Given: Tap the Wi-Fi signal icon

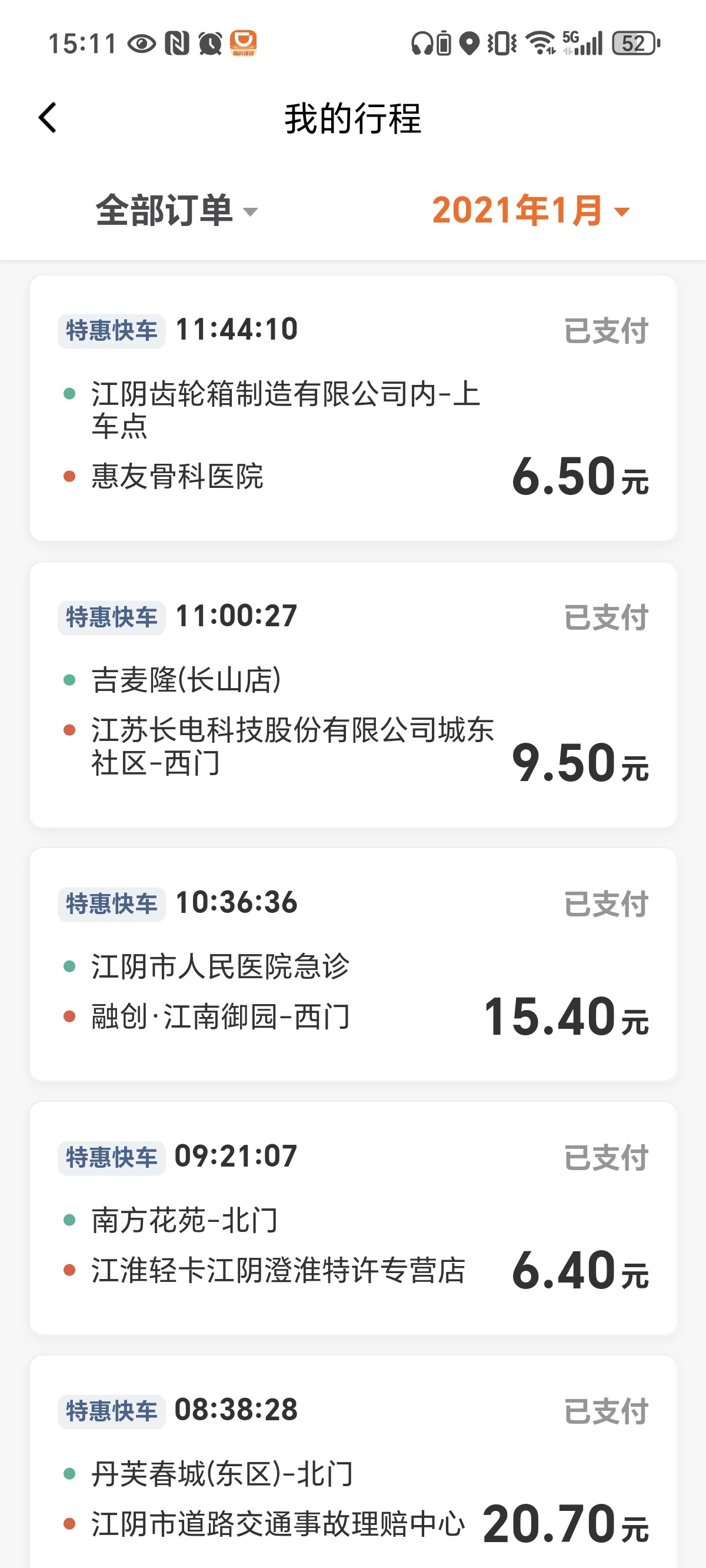Looking at the screenshot, I should point(540,43).
